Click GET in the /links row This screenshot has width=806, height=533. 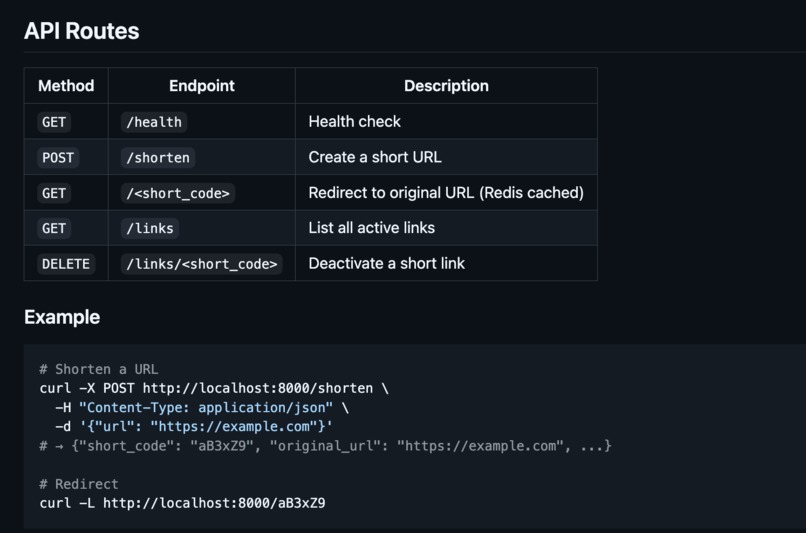tap(54, 228)
